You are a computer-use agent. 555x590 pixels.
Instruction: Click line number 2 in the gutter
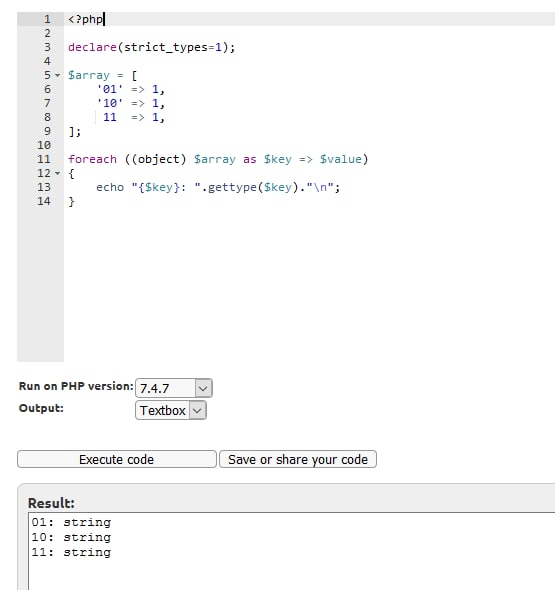pyautogui.click(x=47, y=33)
